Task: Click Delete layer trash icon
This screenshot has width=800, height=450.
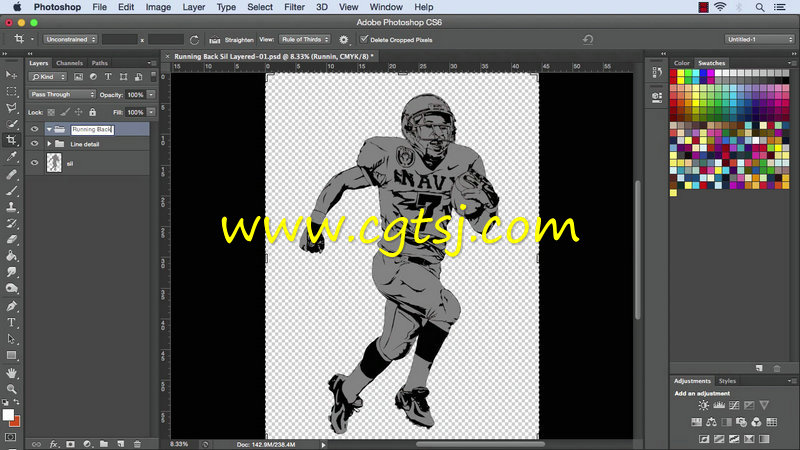Action: (x=137, y=444)
